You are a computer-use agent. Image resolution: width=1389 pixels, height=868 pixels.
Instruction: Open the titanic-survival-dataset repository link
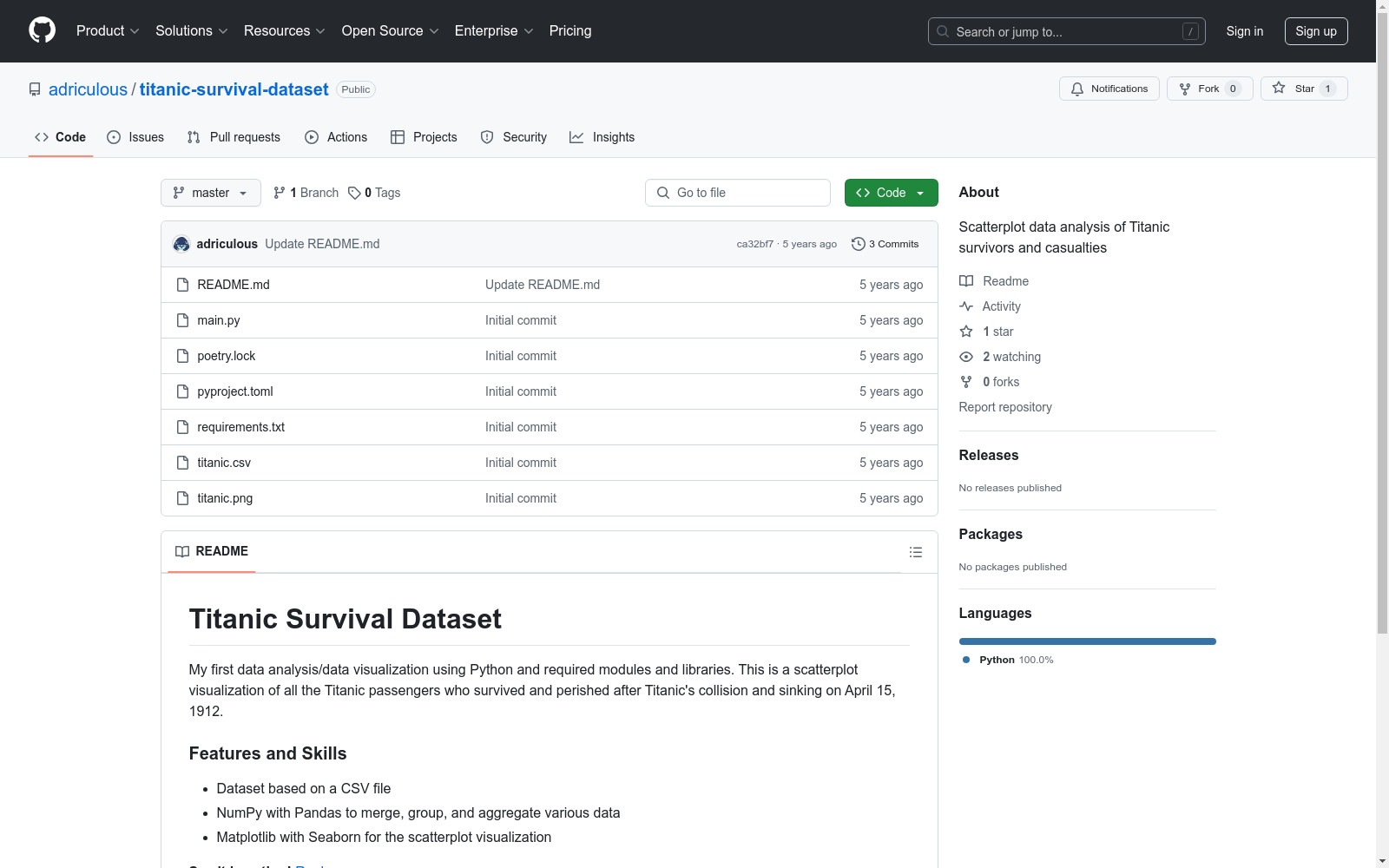pos(234,89)
